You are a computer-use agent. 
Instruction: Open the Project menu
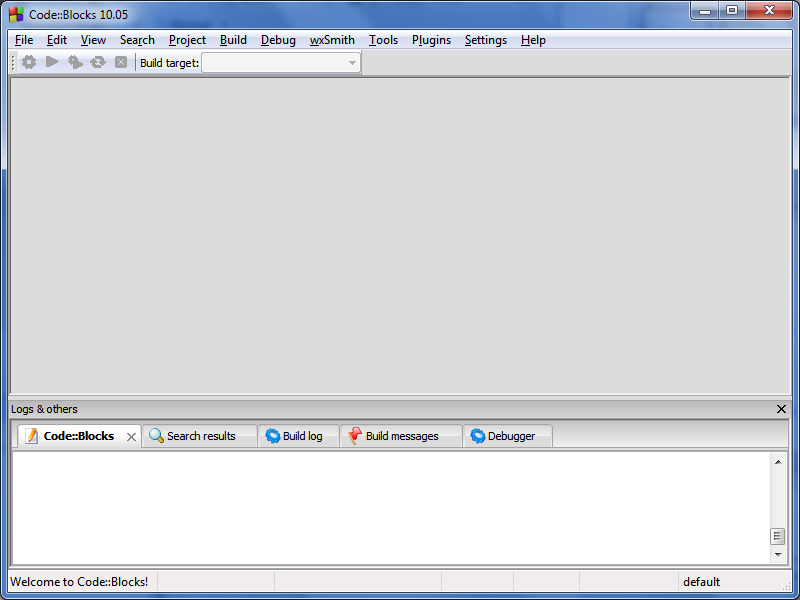[x=187, y=40]
